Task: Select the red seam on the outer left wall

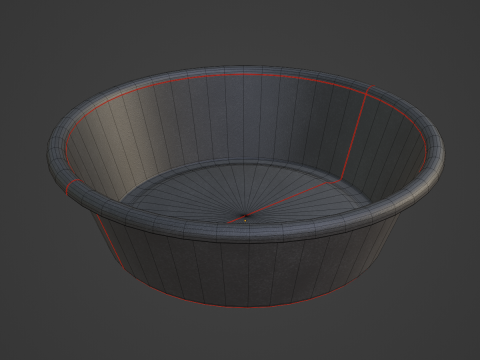Action: 110,241
